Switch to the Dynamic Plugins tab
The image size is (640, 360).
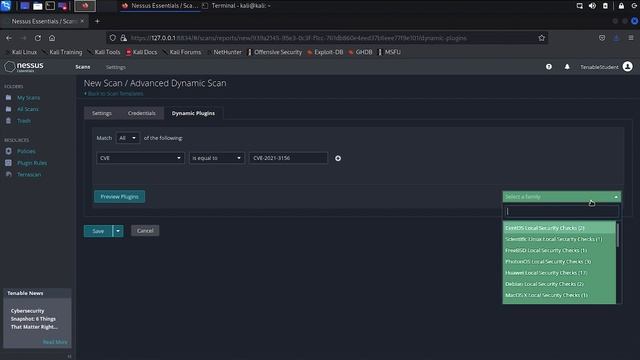click(x=193, y=113)
